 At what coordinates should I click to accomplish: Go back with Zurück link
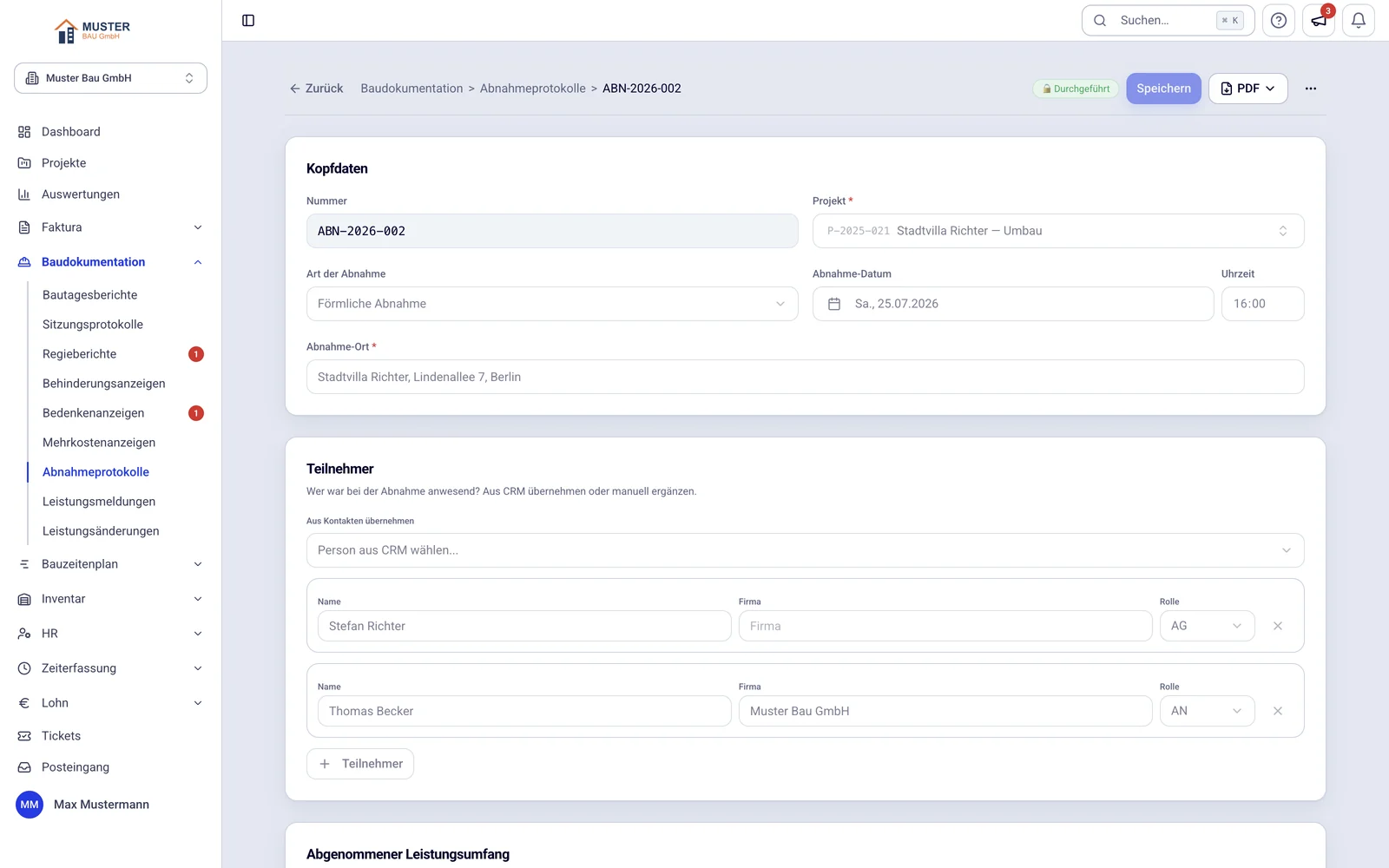click(316, 89)
